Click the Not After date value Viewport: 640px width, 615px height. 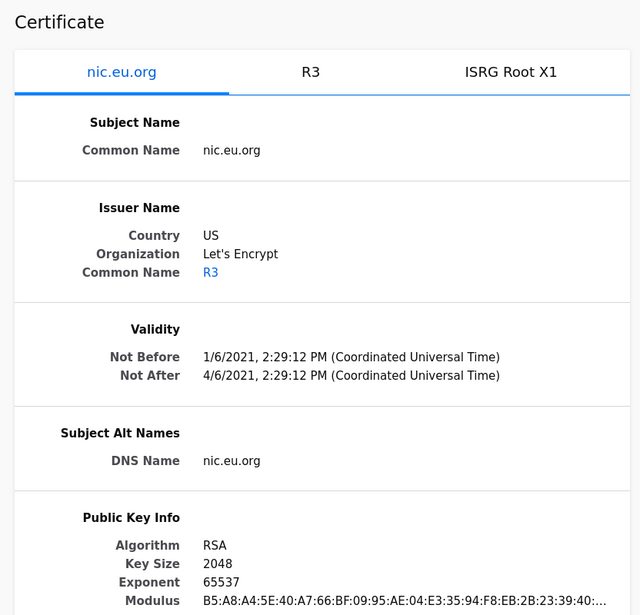[x=351, y=375]
